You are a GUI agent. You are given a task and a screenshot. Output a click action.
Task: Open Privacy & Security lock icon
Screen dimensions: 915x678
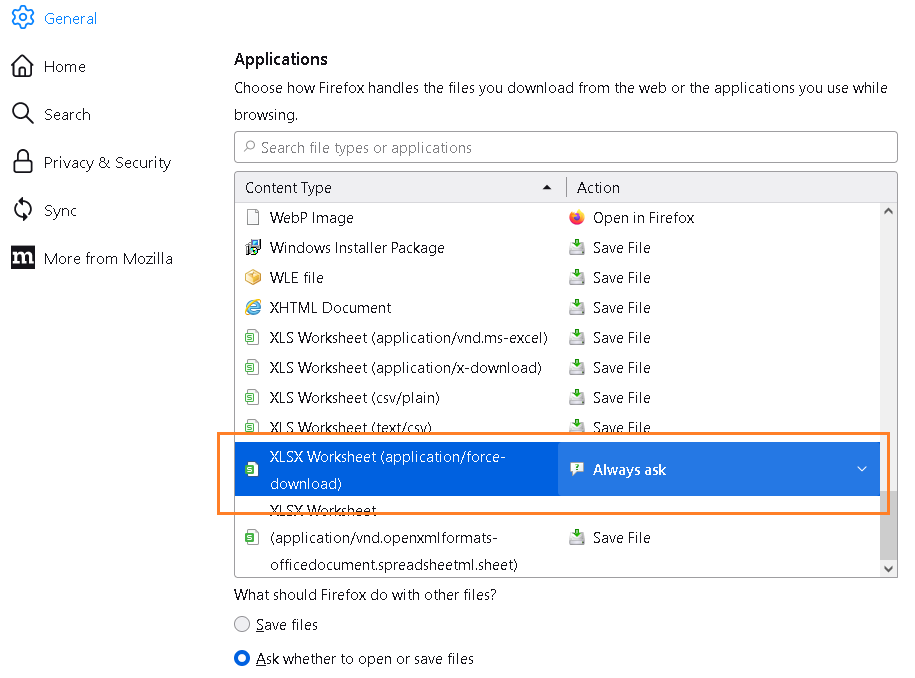[x=22, y=162]
